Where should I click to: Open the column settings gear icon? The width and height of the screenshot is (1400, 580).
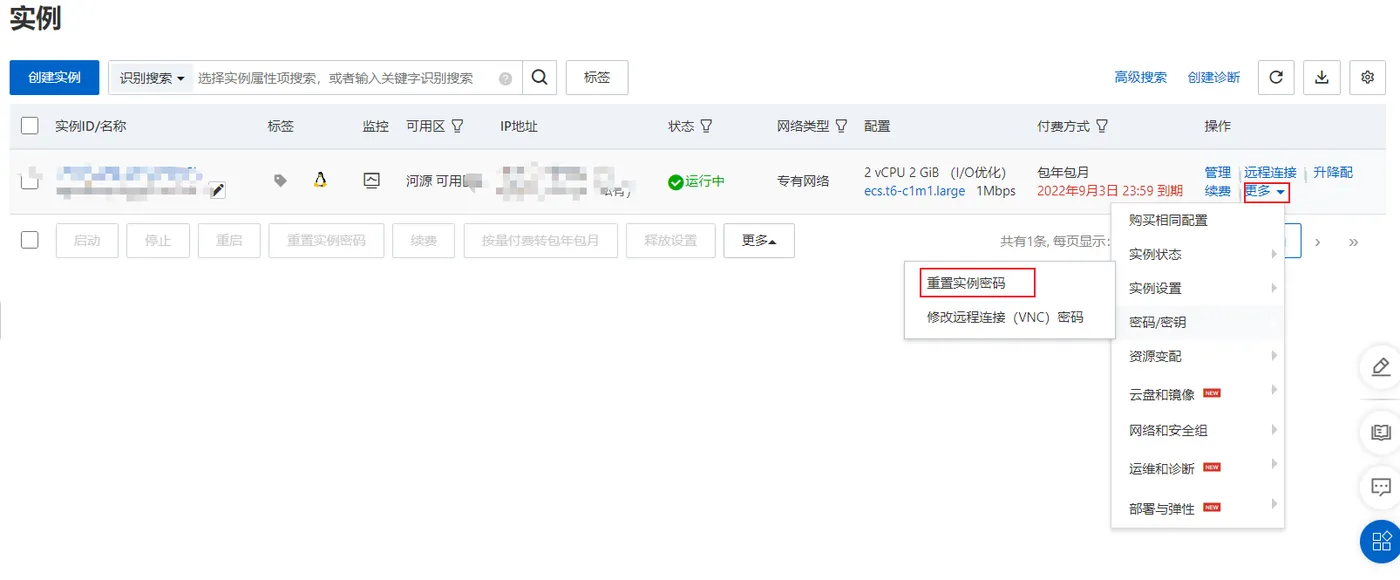point(1368,77)
